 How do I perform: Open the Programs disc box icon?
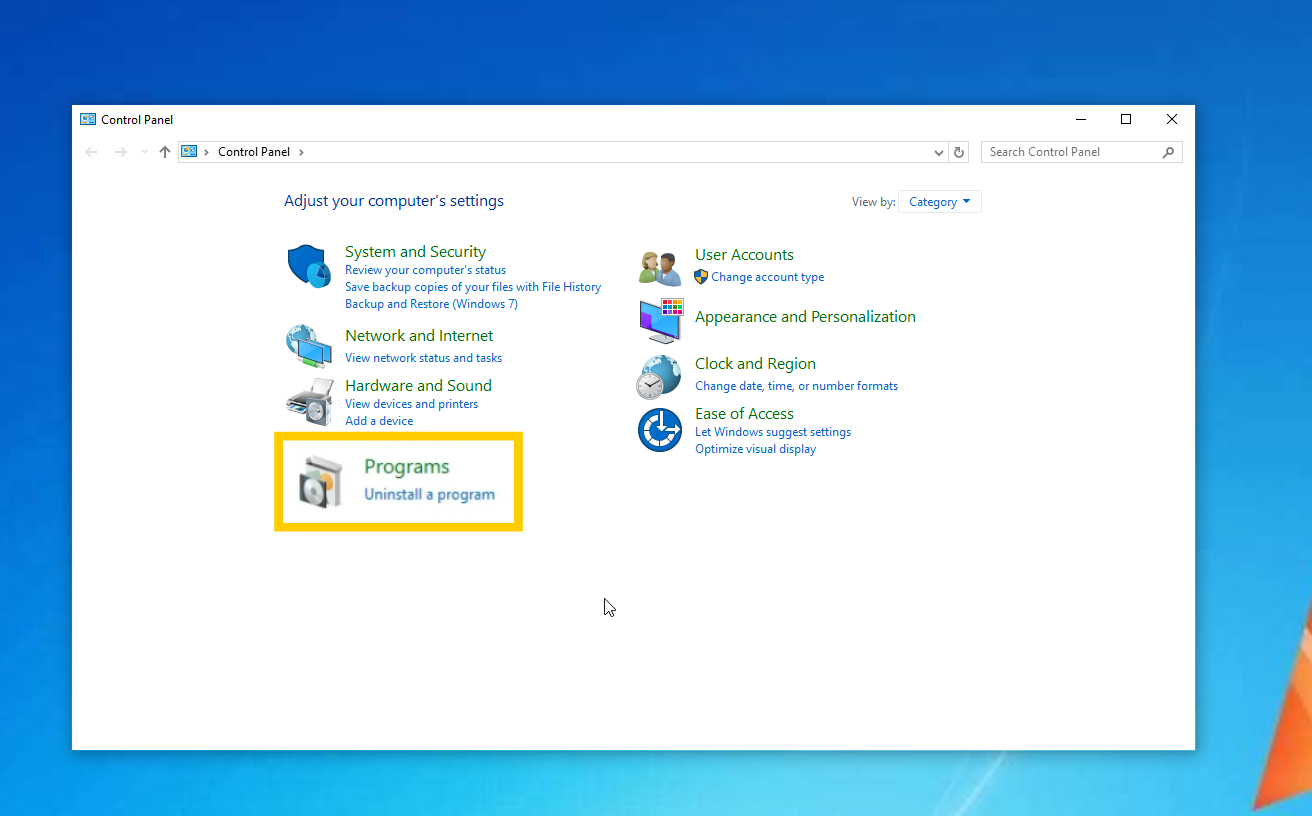pyautogui.click(x=322, y=481)
